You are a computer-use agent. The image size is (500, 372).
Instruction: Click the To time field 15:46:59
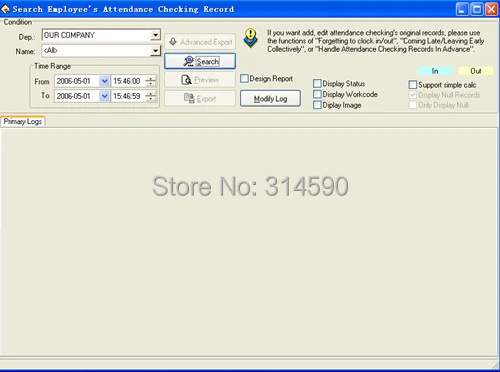(x=128, y=96)
